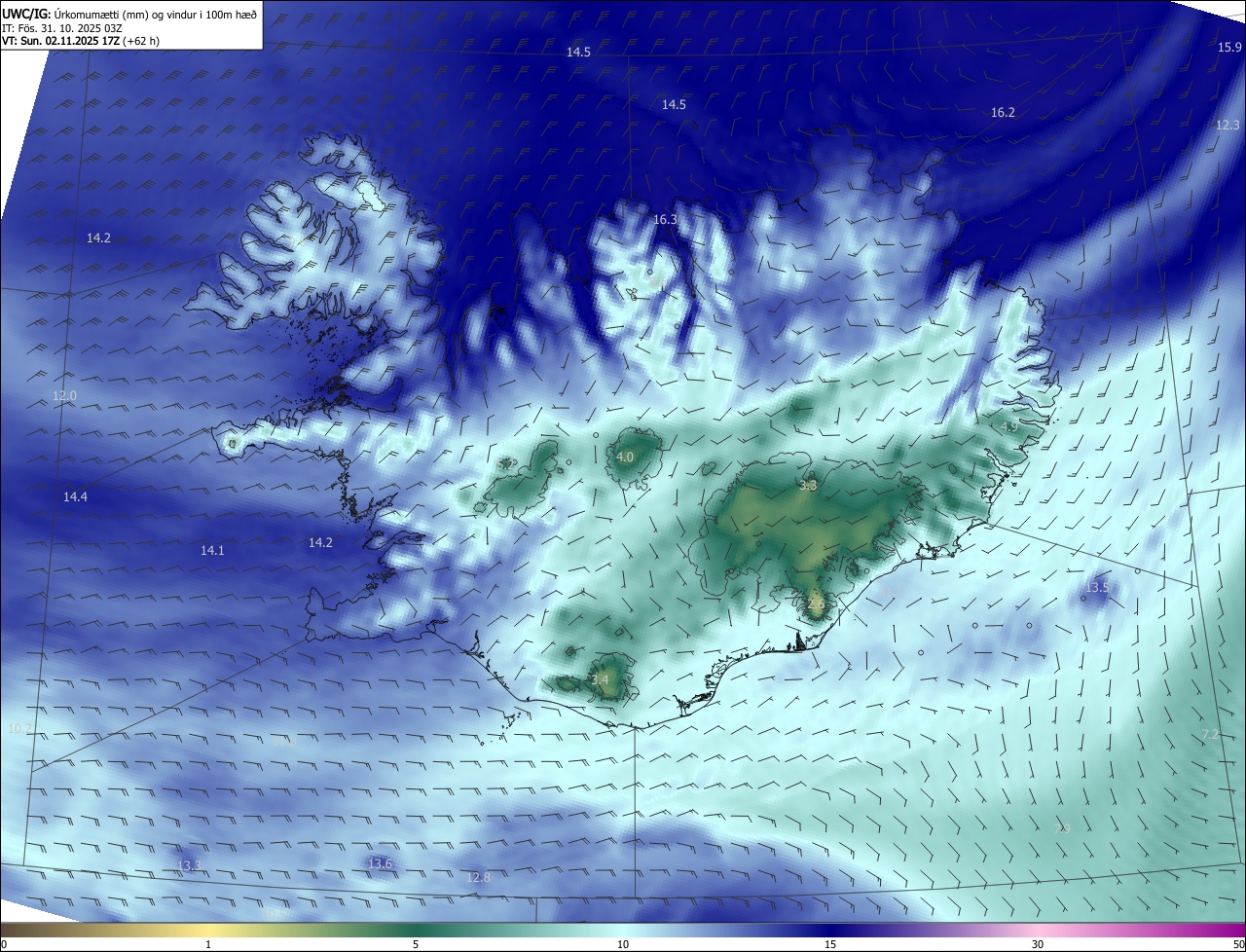
Task: Click the map value '13.3'
Action: (190, 864)
